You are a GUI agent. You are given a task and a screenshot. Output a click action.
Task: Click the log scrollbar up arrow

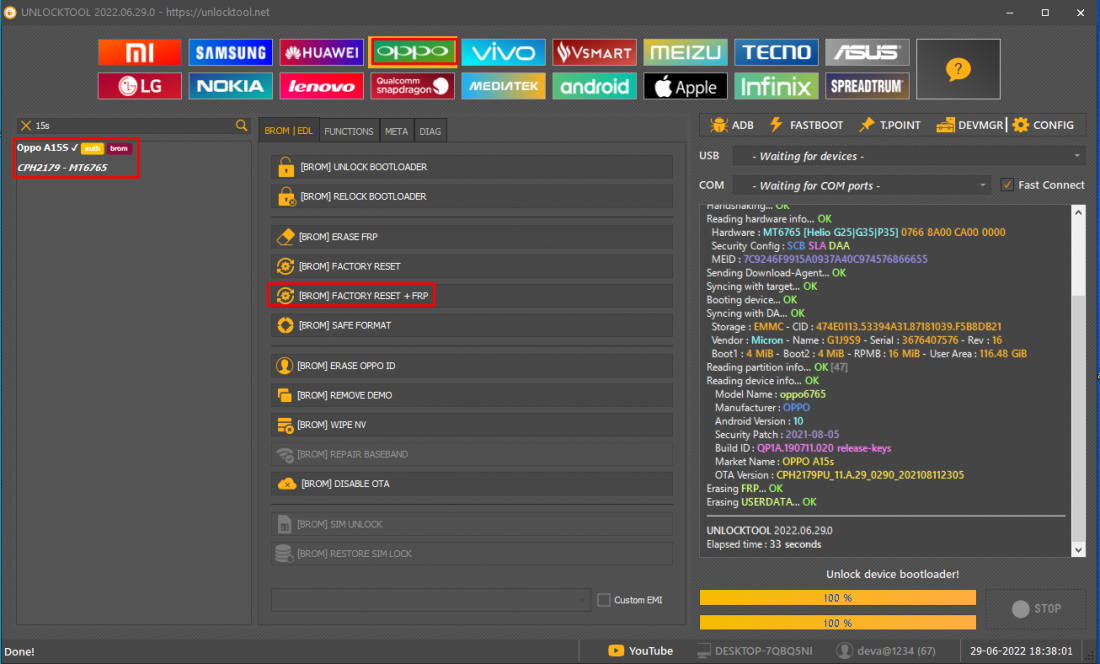coord(1078,212)
